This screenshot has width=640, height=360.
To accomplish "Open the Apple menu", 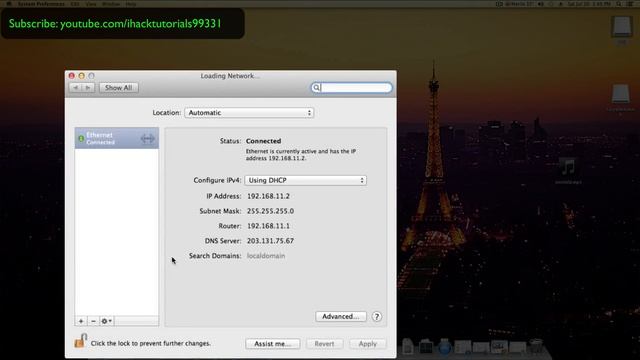I will (9, 4).
